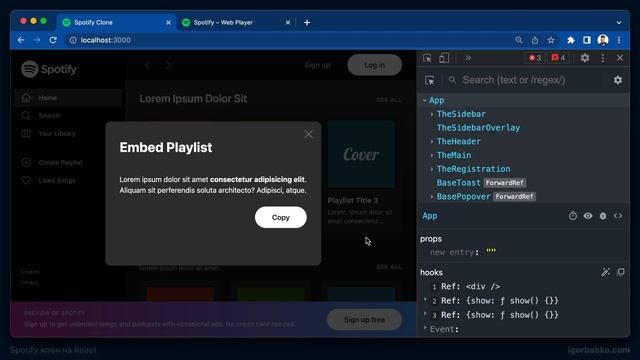Expand the TheRegistration component node

click(432, 169)
